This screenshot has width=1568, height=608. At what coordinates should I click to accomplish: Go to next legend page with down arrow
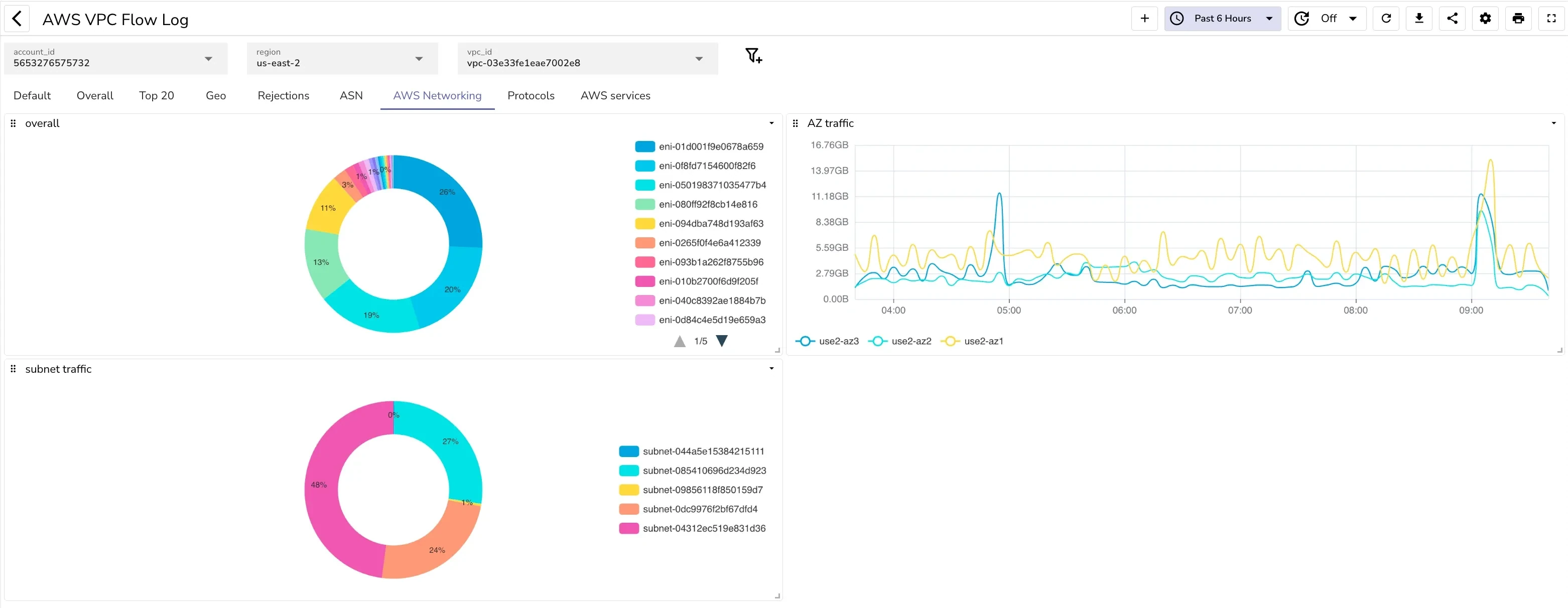pos(722,341)
